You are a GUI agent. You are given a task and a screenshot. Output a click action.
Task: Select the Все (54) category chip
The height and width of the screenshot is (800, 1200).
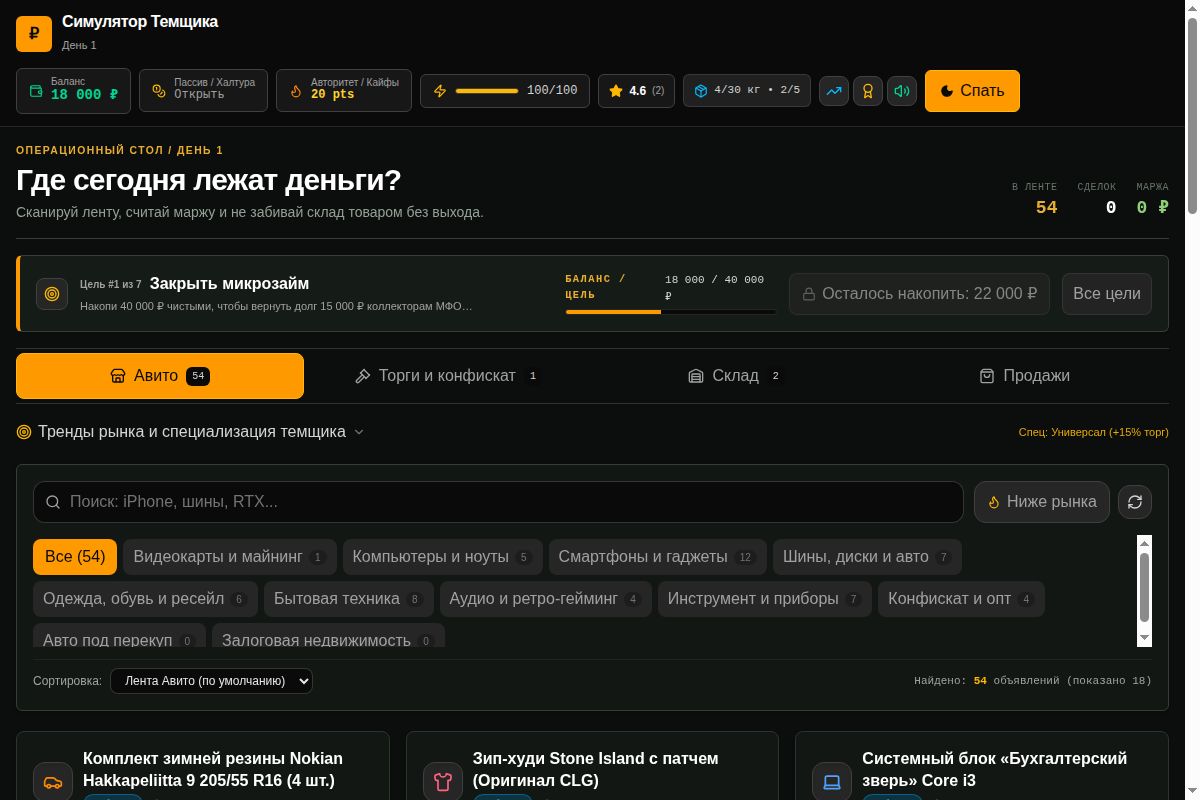point(75,557)
